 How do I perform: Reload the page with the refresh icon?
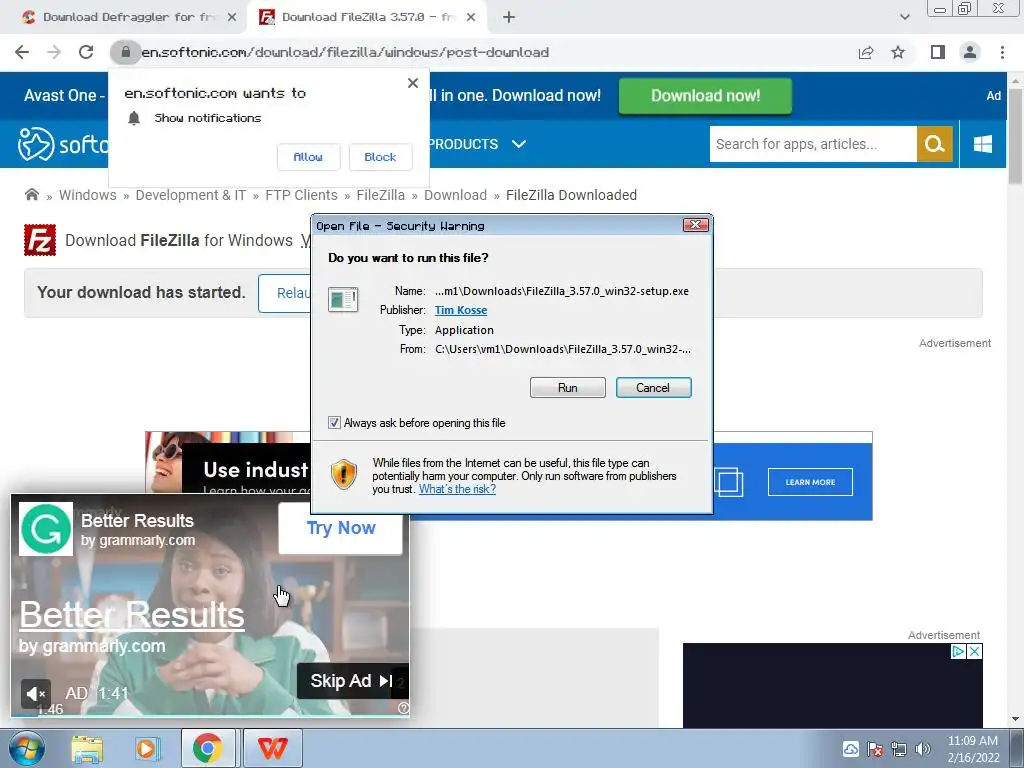tap(86, 52)
